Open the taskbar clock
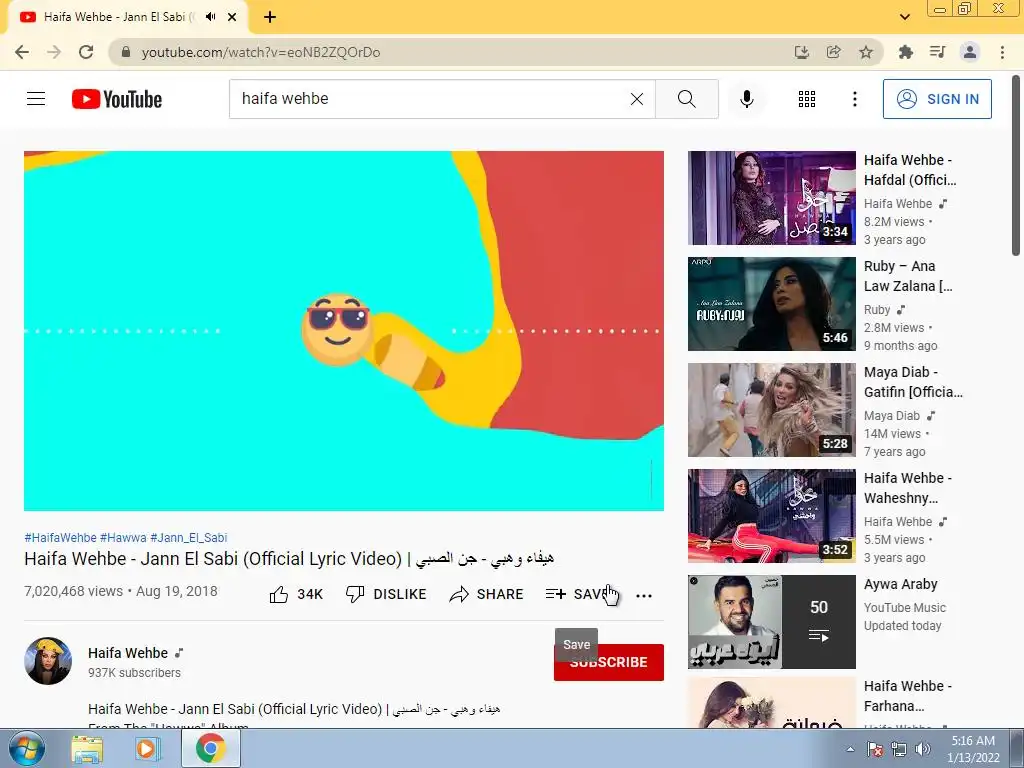1024x768 pixels. coord(973,749)
